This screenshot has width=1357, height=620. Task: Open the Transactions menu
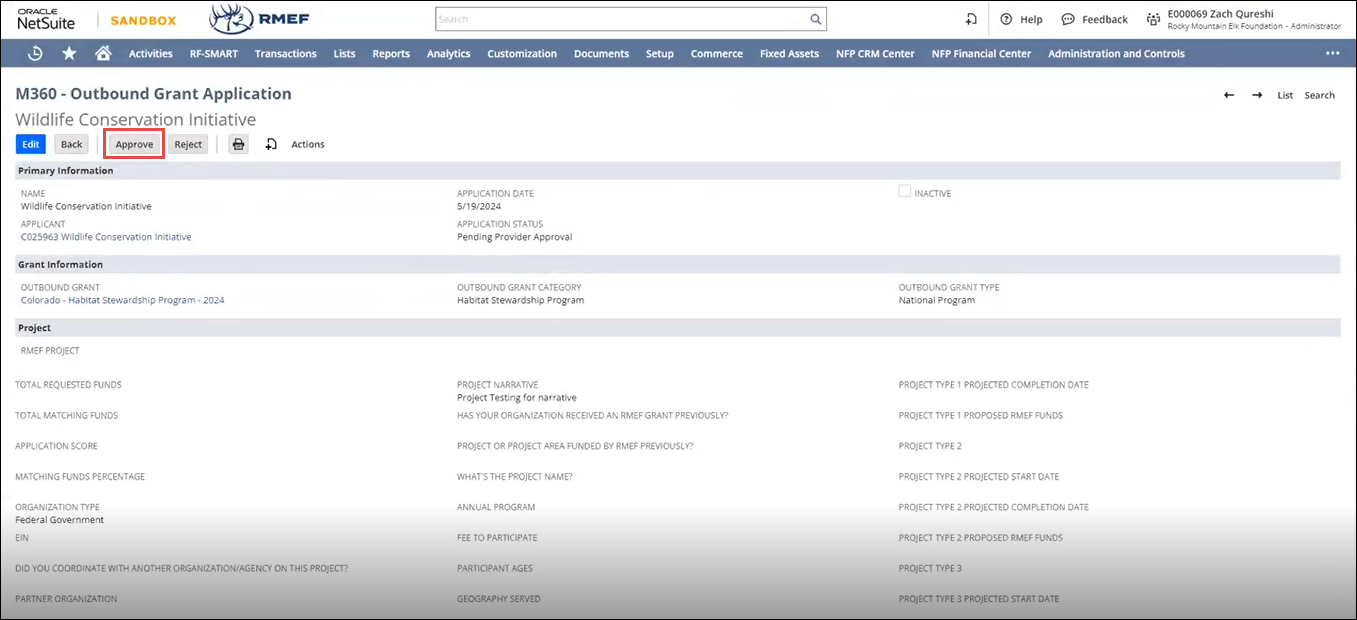tap(285, 54)
